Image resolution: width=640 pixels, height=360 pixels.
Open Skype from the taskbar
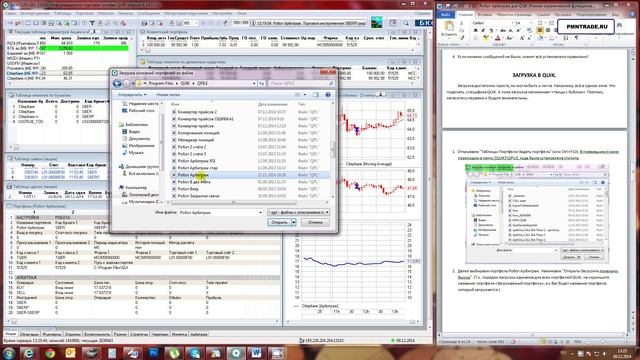195,353
